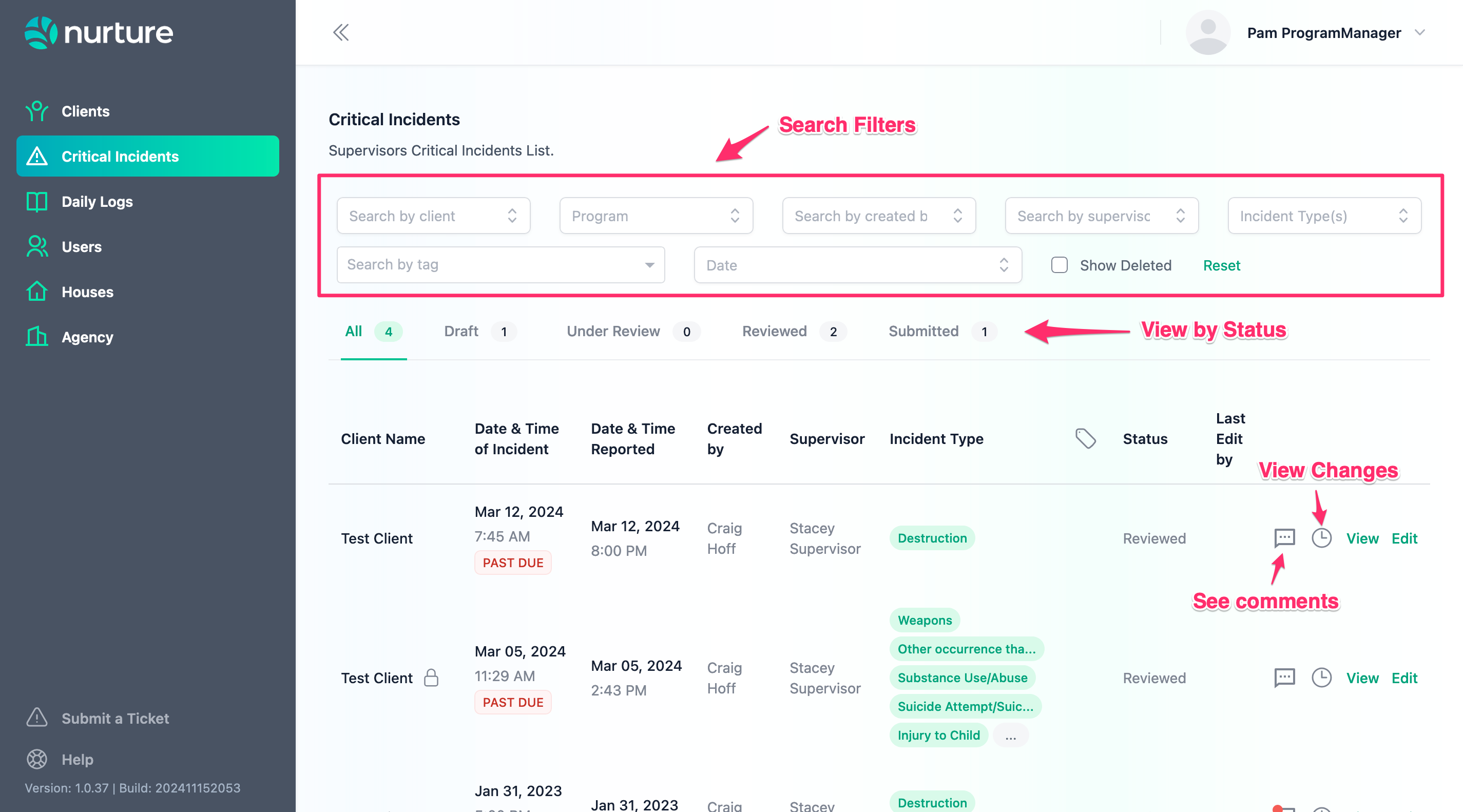1463x812 pixels.
Task: Click the Pam ProgramManager avatar
Action: (1207, 32)
